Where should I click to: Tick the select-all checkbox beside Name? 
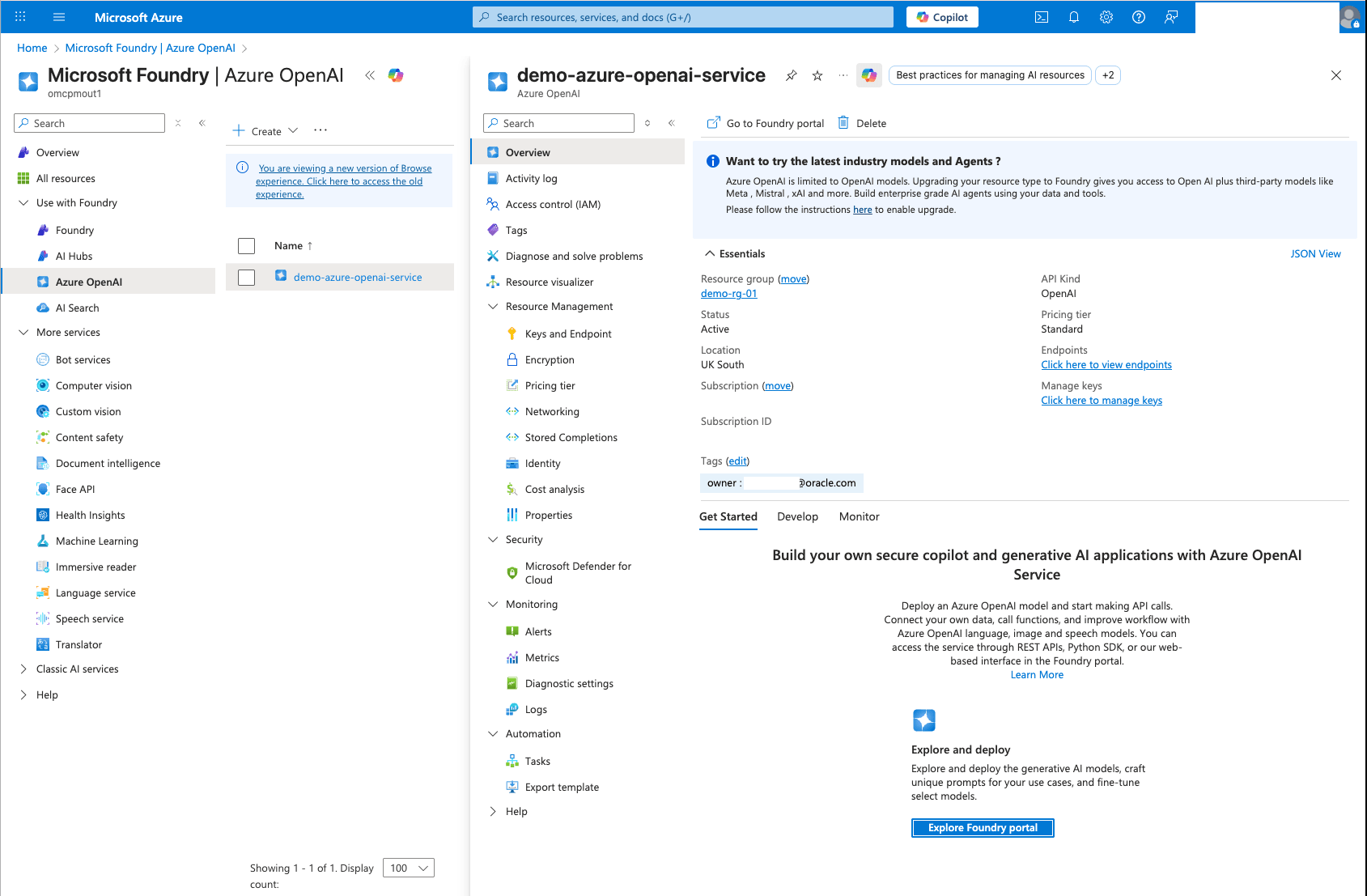247,246
